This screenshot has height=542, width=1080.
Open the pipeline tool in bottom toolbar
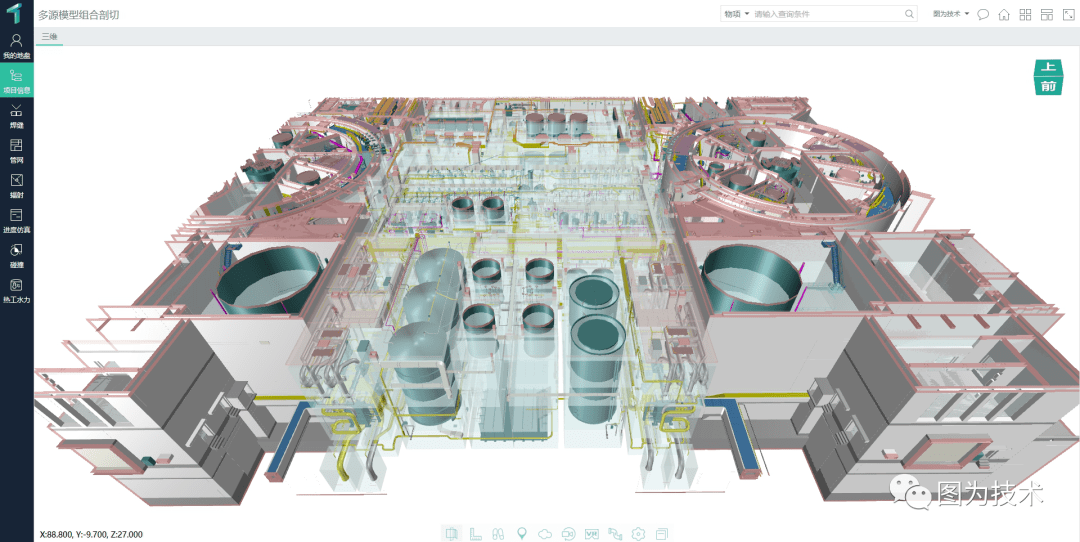coord(615,533)
